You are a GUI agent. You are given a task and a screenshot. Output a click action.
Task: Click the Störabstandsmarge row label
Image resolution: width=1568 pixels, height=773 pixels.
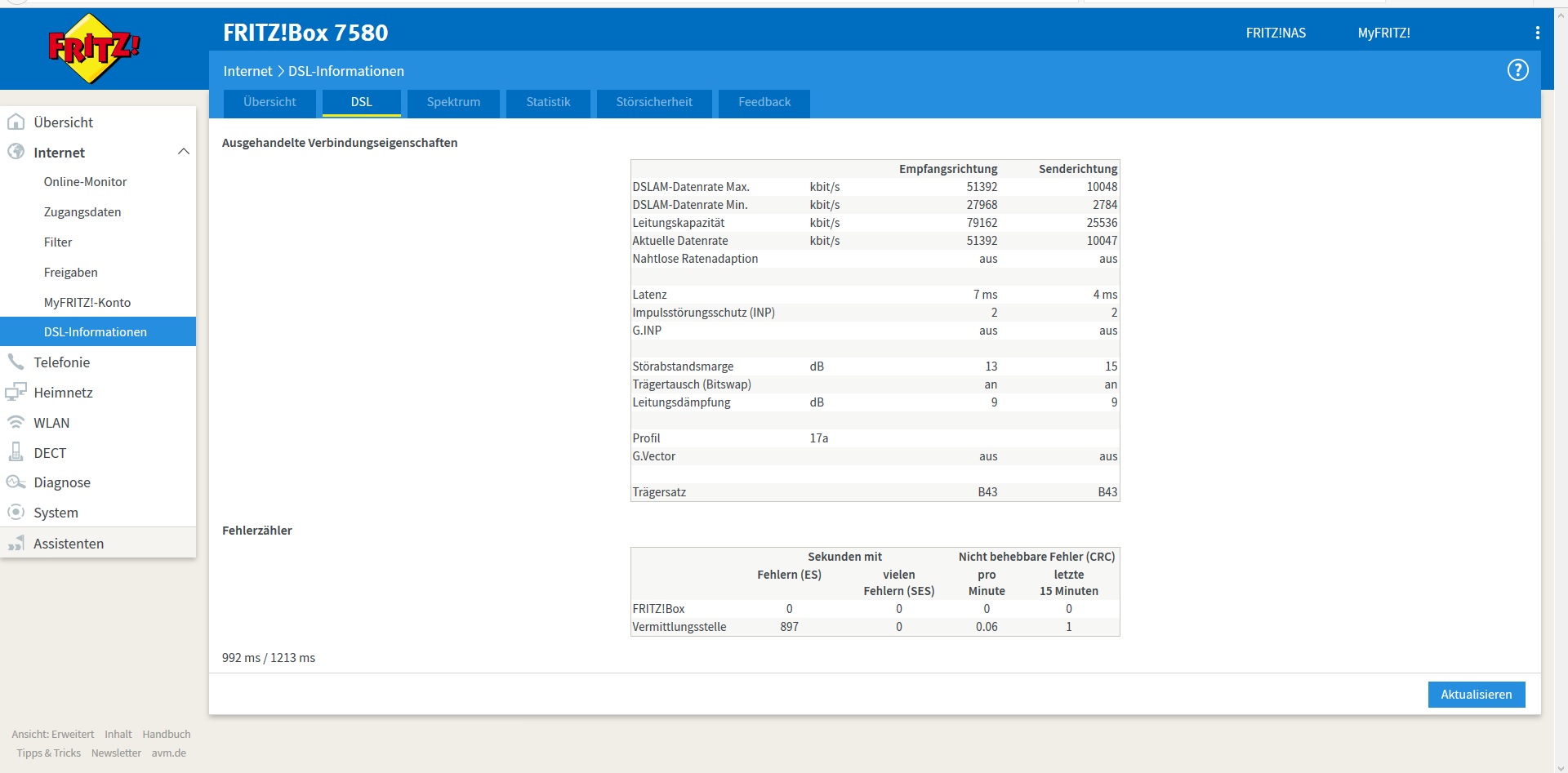click(683, 367)
